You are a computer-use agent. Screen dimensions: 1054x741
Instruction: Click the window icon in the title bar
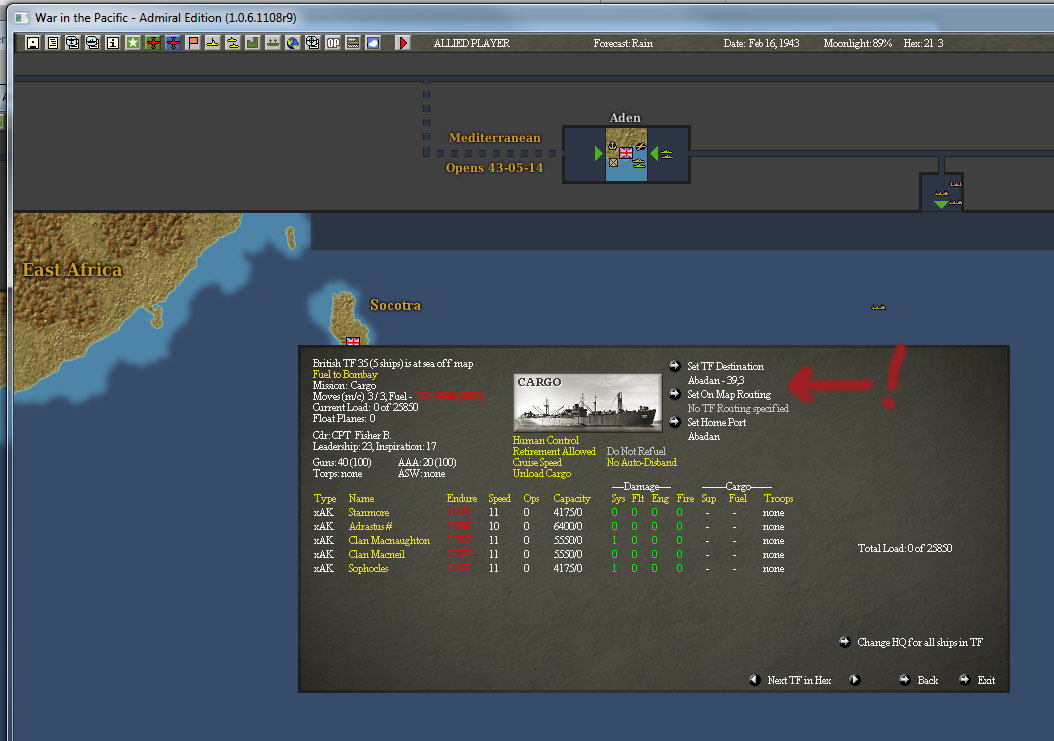pyautogui.click(x=22, y=17)
